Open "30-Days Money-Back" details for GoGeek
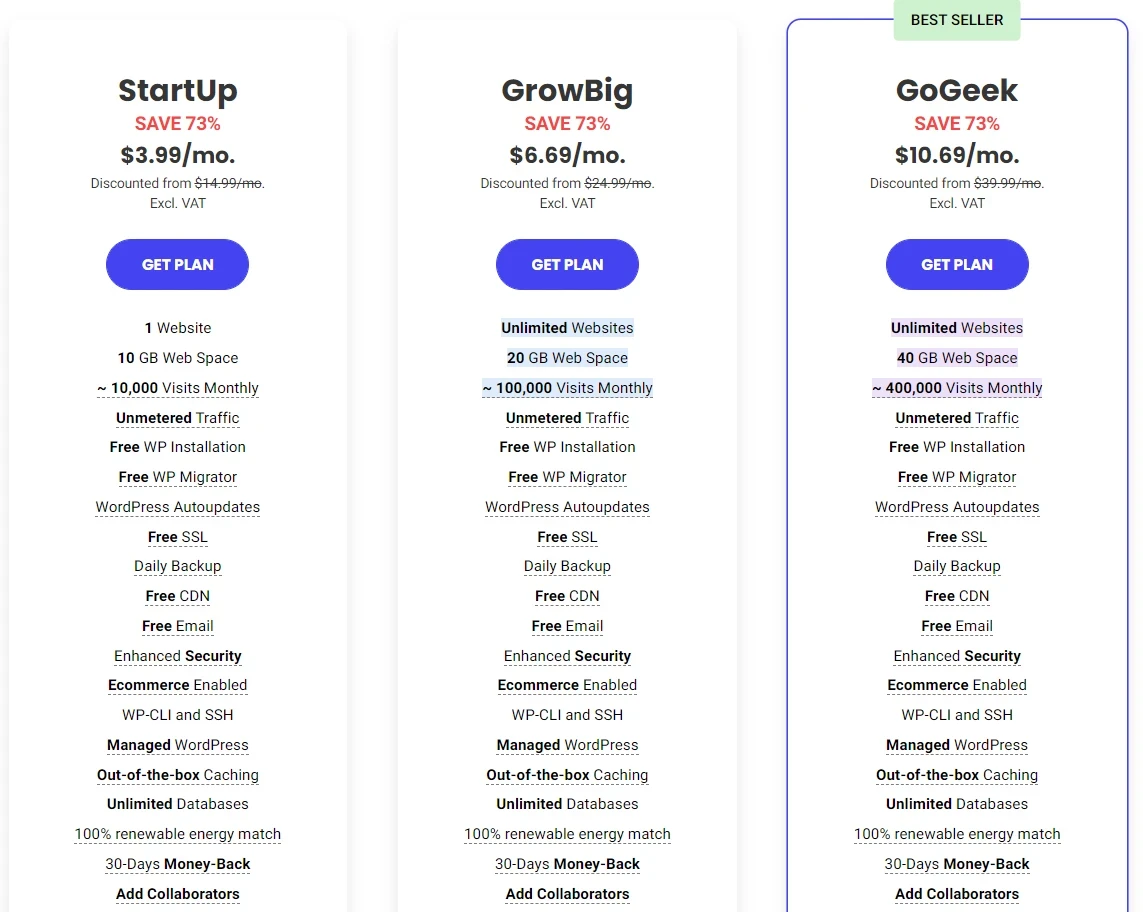 pos(957,864)
